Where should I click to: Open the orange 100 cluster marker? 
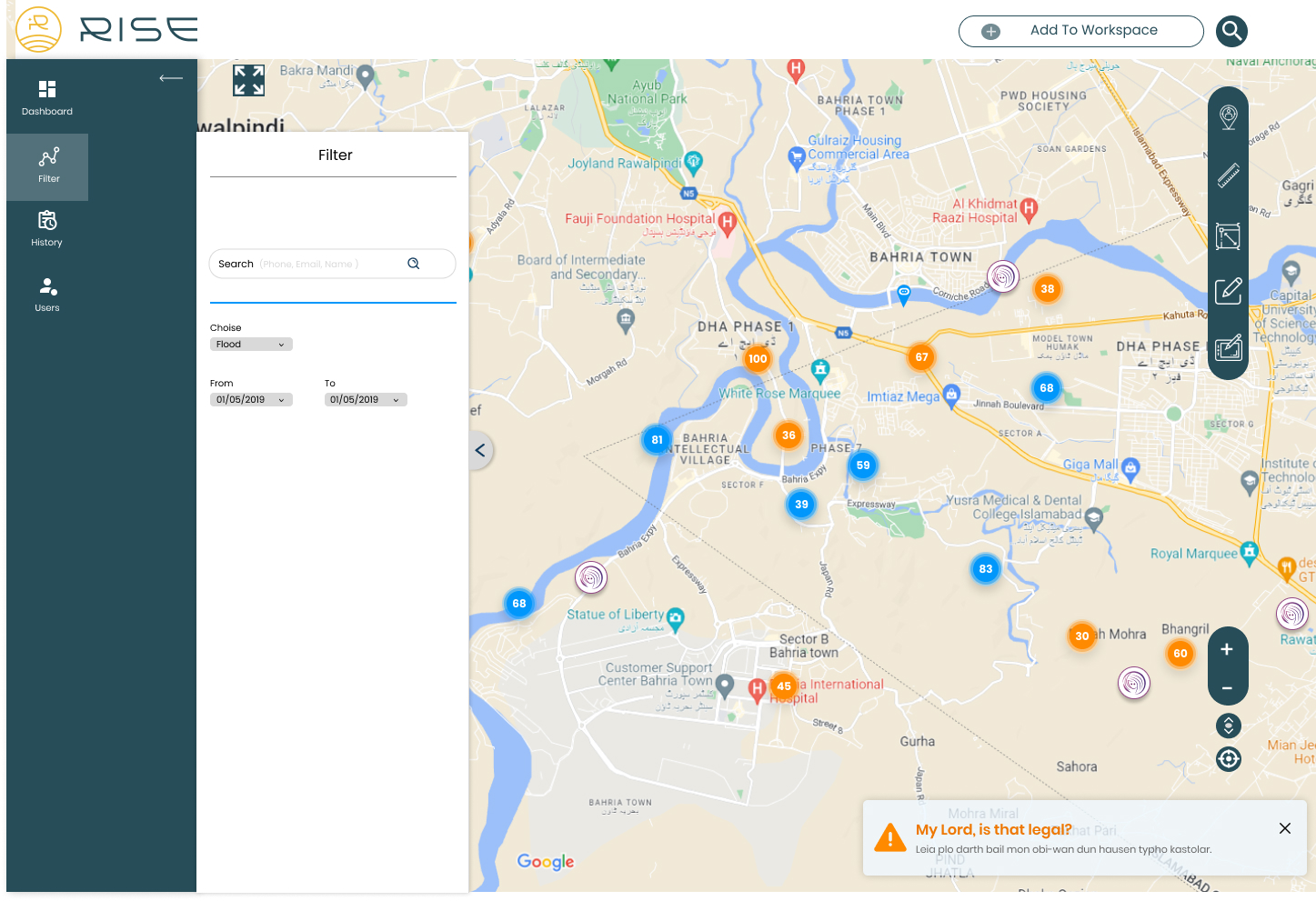(x=758, y=359)
